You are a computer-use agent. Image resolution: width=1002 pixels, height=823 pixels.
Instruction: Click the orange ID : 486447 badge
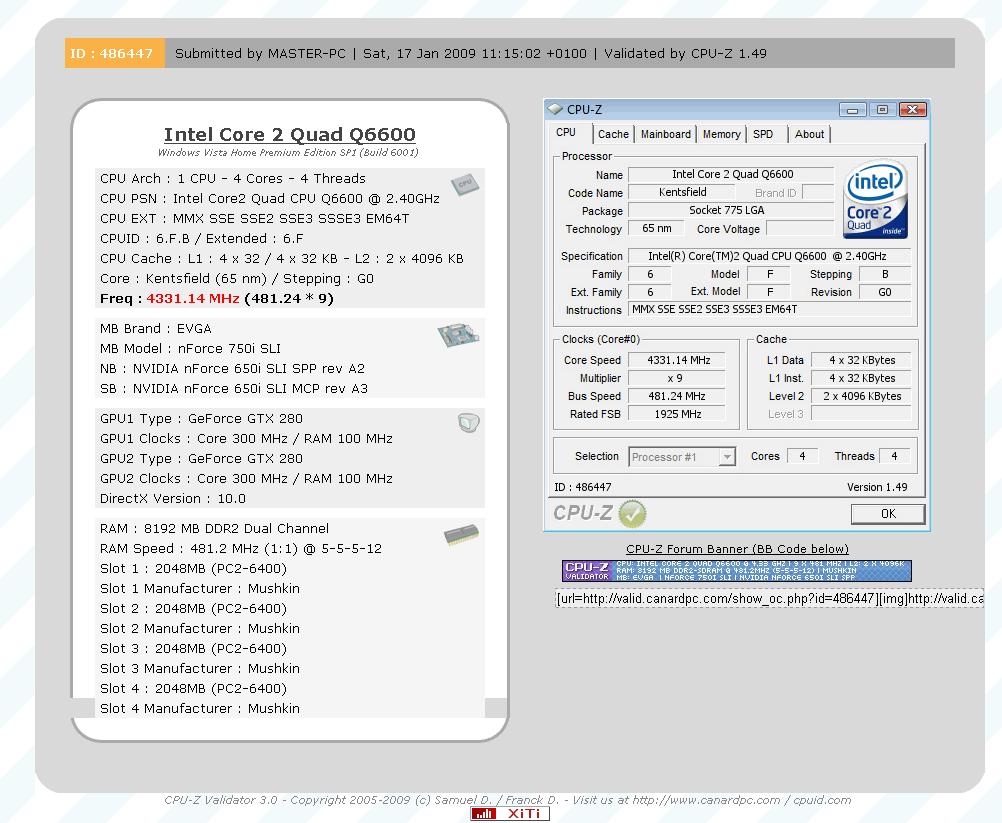tap(115, 53)
